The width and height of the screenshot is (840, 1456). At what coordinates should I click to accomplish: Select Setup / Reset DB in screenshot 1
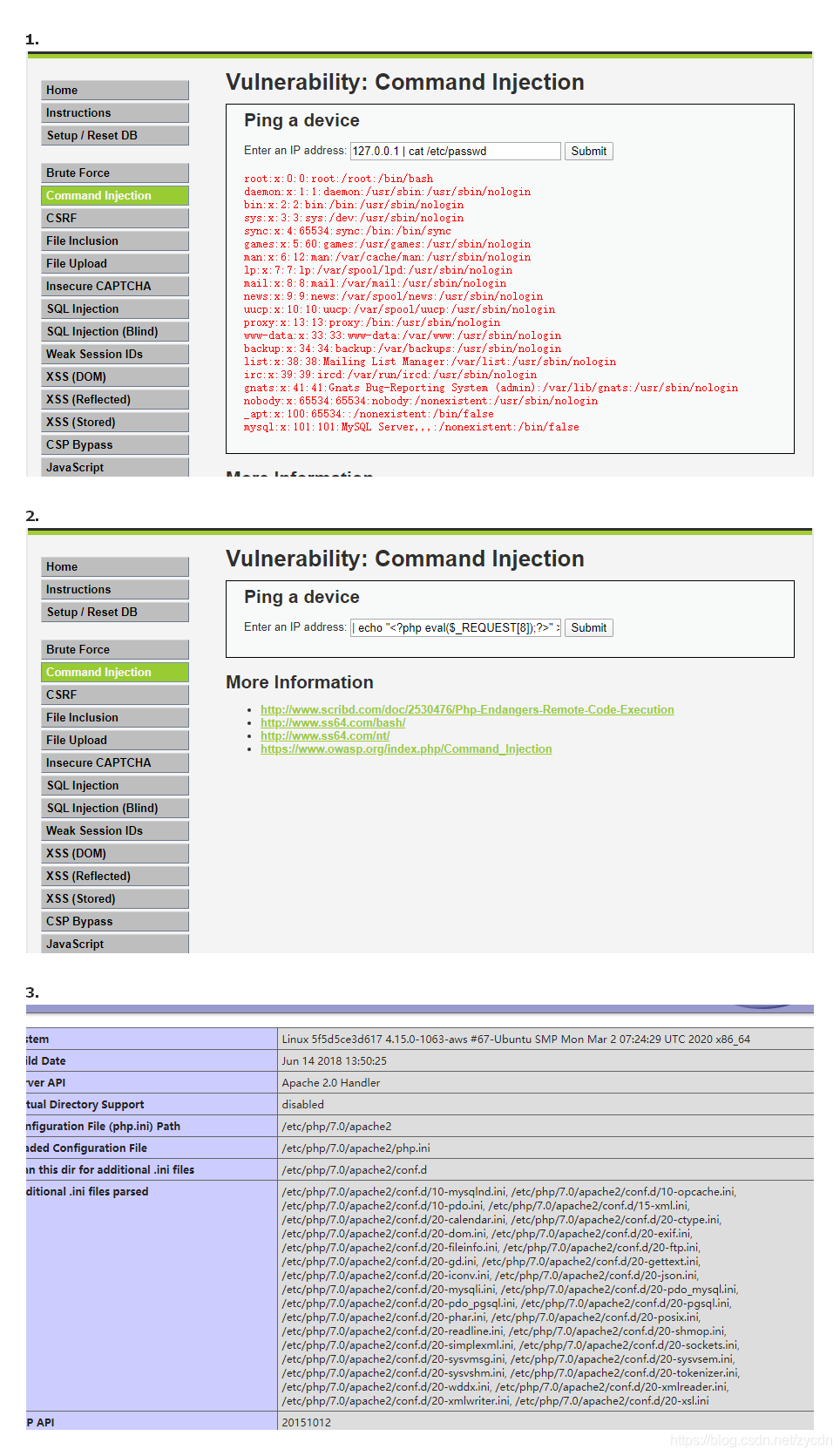(x=114, y=135)
